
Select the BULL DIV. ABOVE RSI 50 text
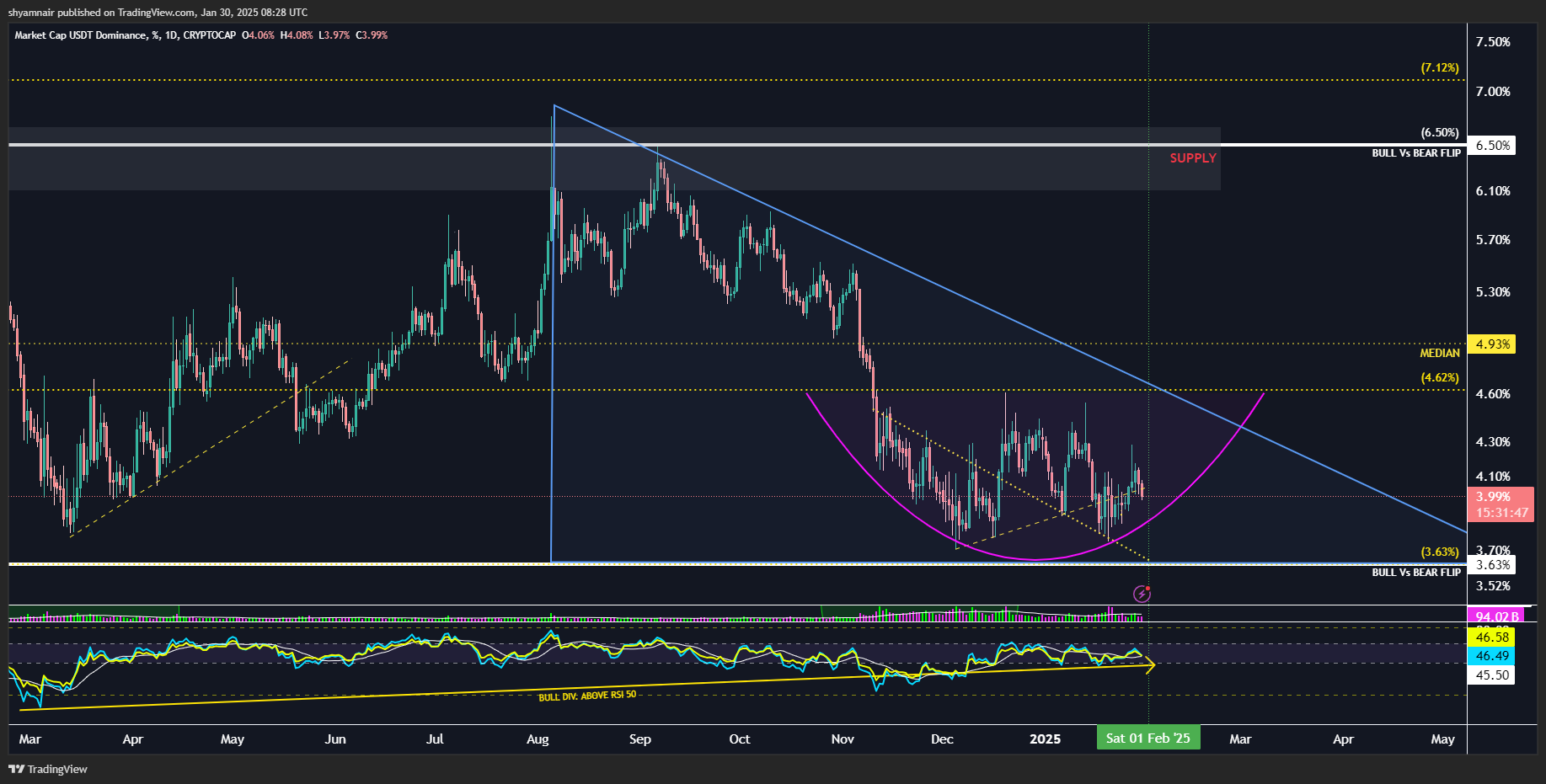tap(587, 696)
